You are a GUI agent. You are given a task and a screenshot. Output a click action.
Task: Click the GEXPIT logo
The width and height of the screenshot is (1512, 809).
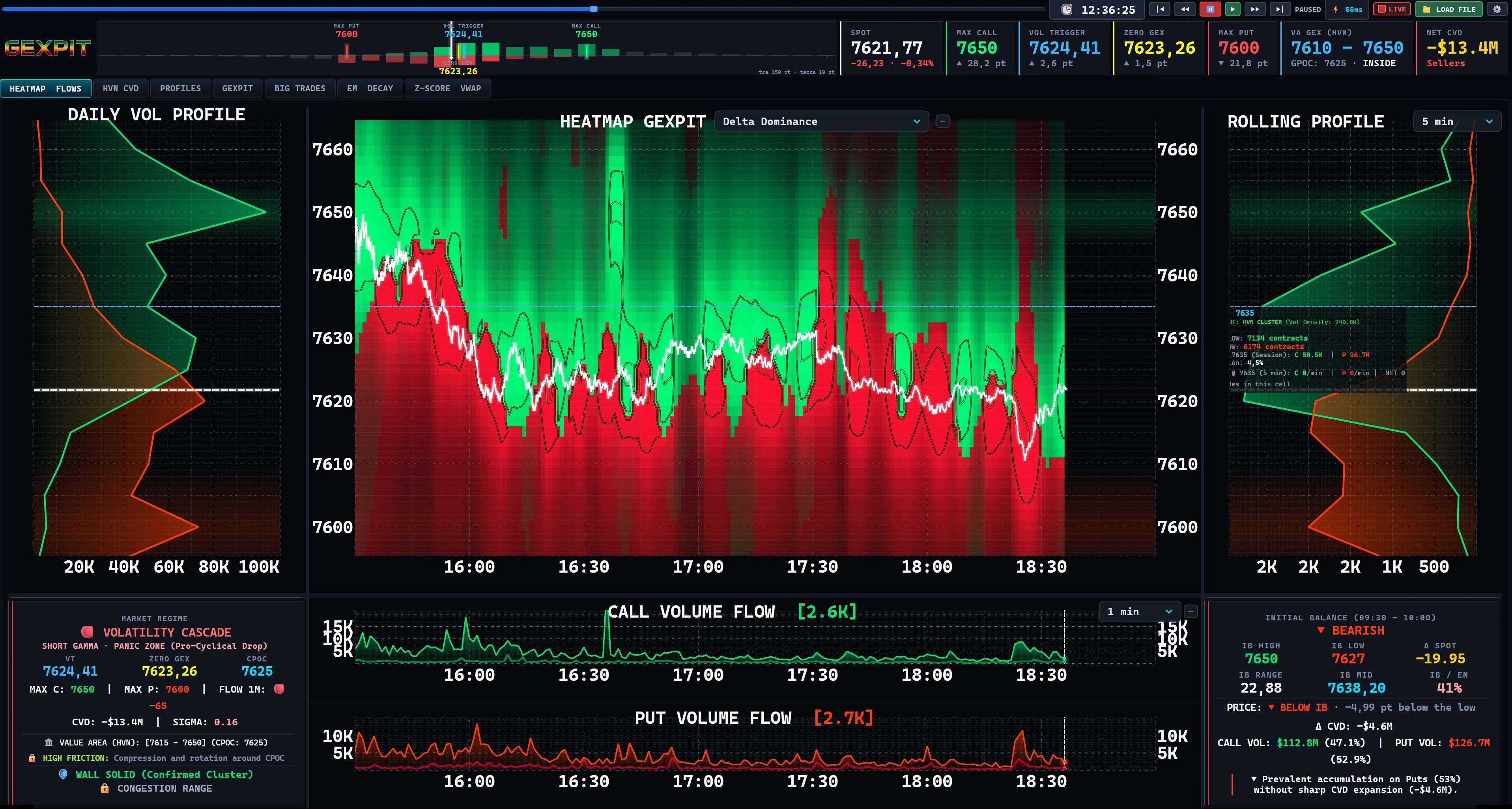coord(48,48)
